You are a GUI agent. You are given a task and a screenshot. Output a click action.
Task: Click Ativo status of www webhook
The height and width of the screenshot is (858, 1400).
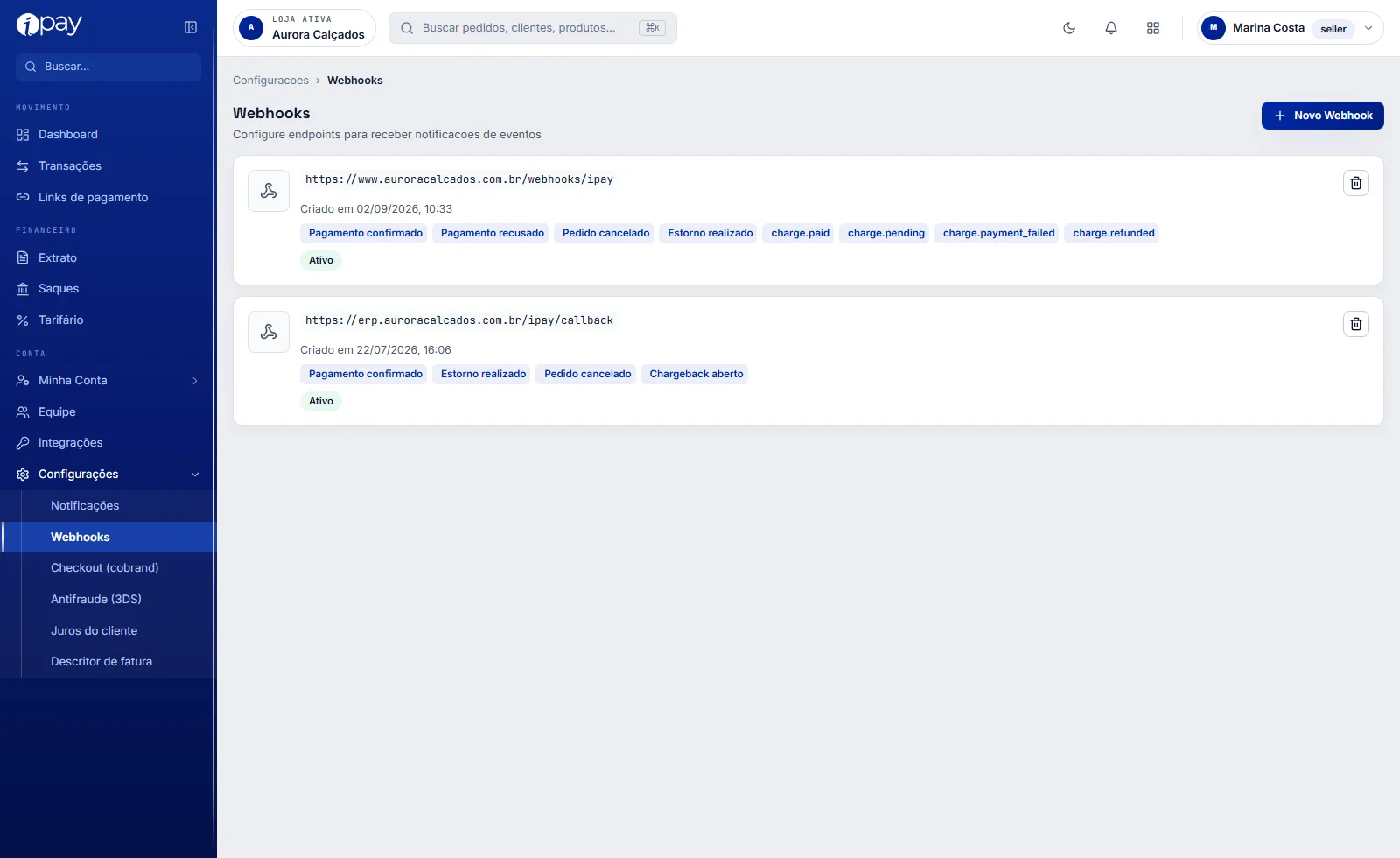(321, 261)
